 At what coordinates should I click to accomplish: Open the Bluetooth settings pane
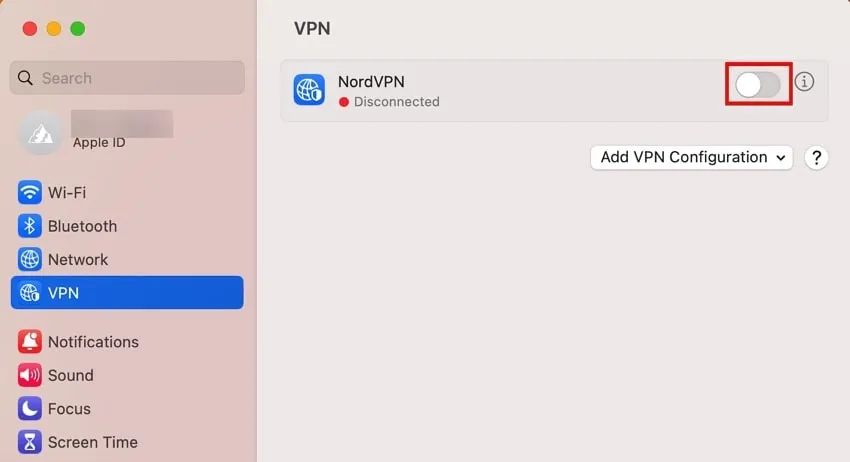click(82, 226)
